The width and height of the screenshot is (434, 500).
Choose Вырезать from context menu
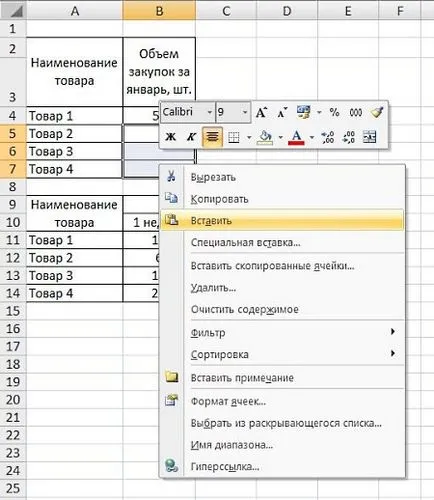pos(282,177)
